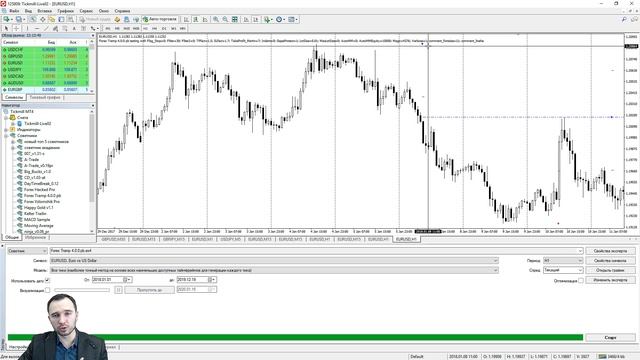Open the Тиковый график tab
Image resolution: width=640 pixels, height=360 pixels.
(45, 98)
